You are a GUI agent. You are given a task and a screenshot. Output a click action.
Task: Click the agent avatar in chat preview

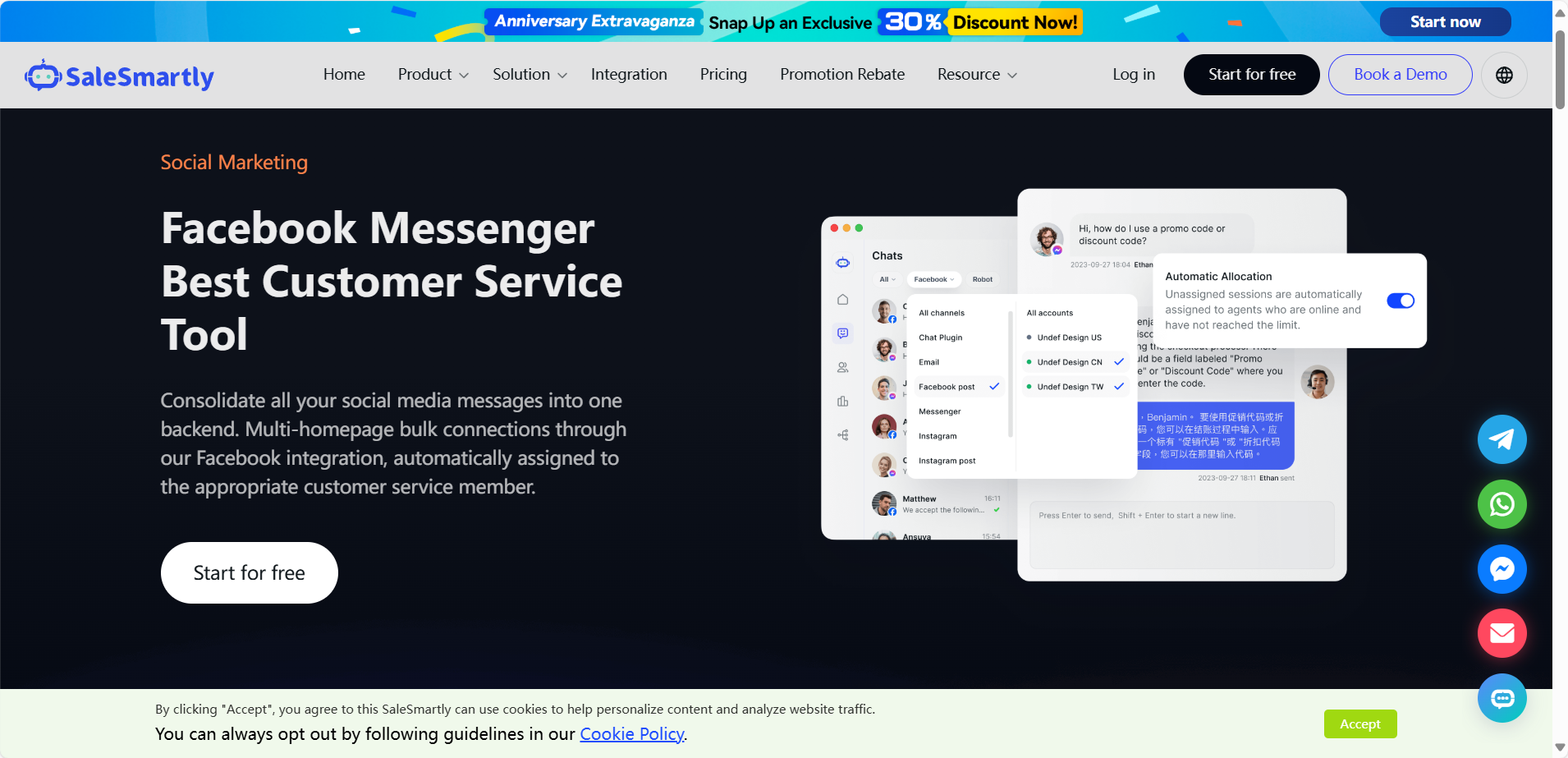pyautogui.click(x=1317, y=382)
